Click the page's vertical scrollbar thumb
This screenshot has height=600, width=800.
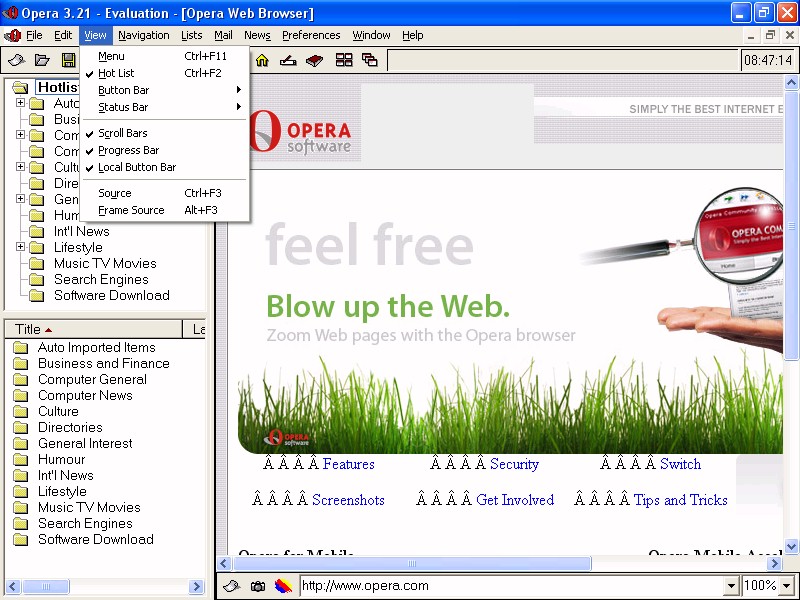(792, 226)
